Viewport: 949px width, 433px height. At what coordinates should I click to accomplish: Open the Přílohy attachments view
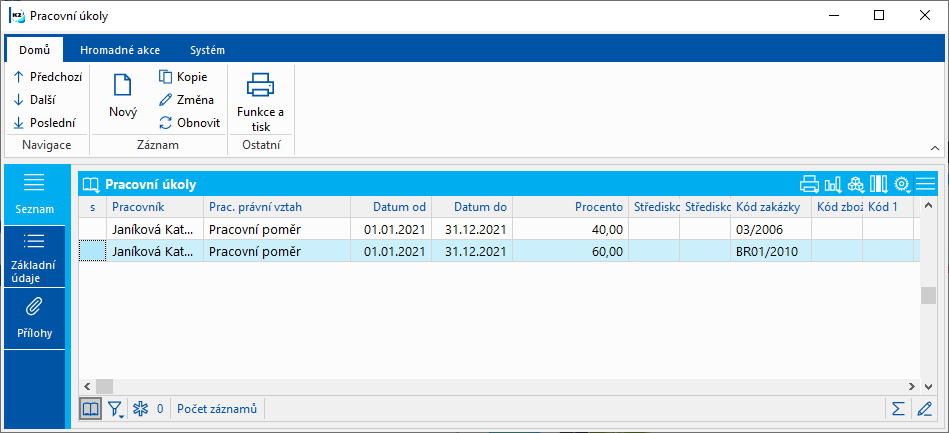34,319
